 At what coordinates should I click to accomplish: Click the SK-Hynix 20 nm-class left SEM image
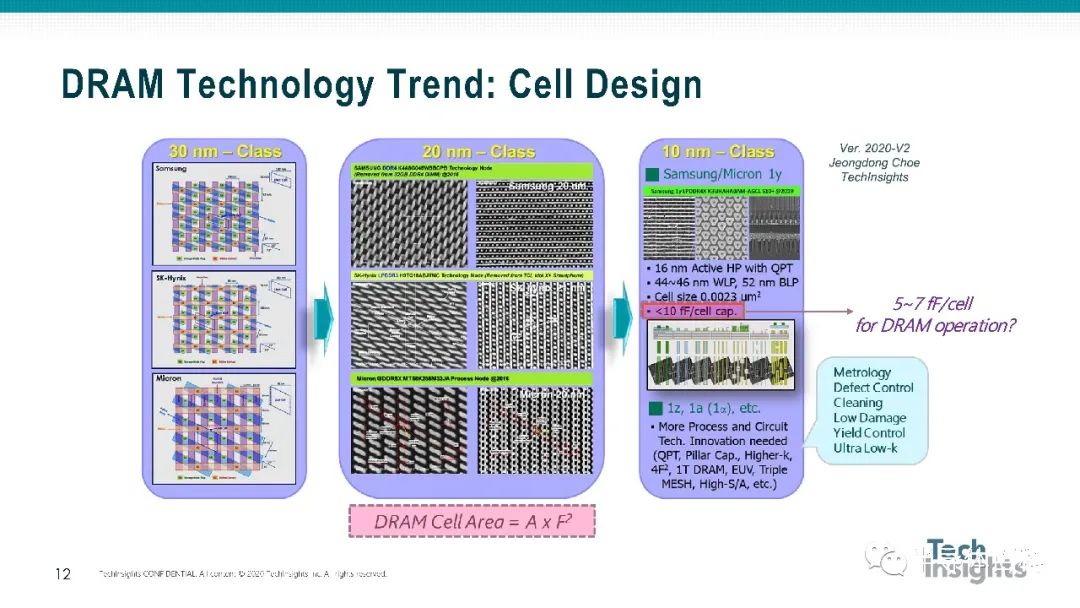pos(409,325)
